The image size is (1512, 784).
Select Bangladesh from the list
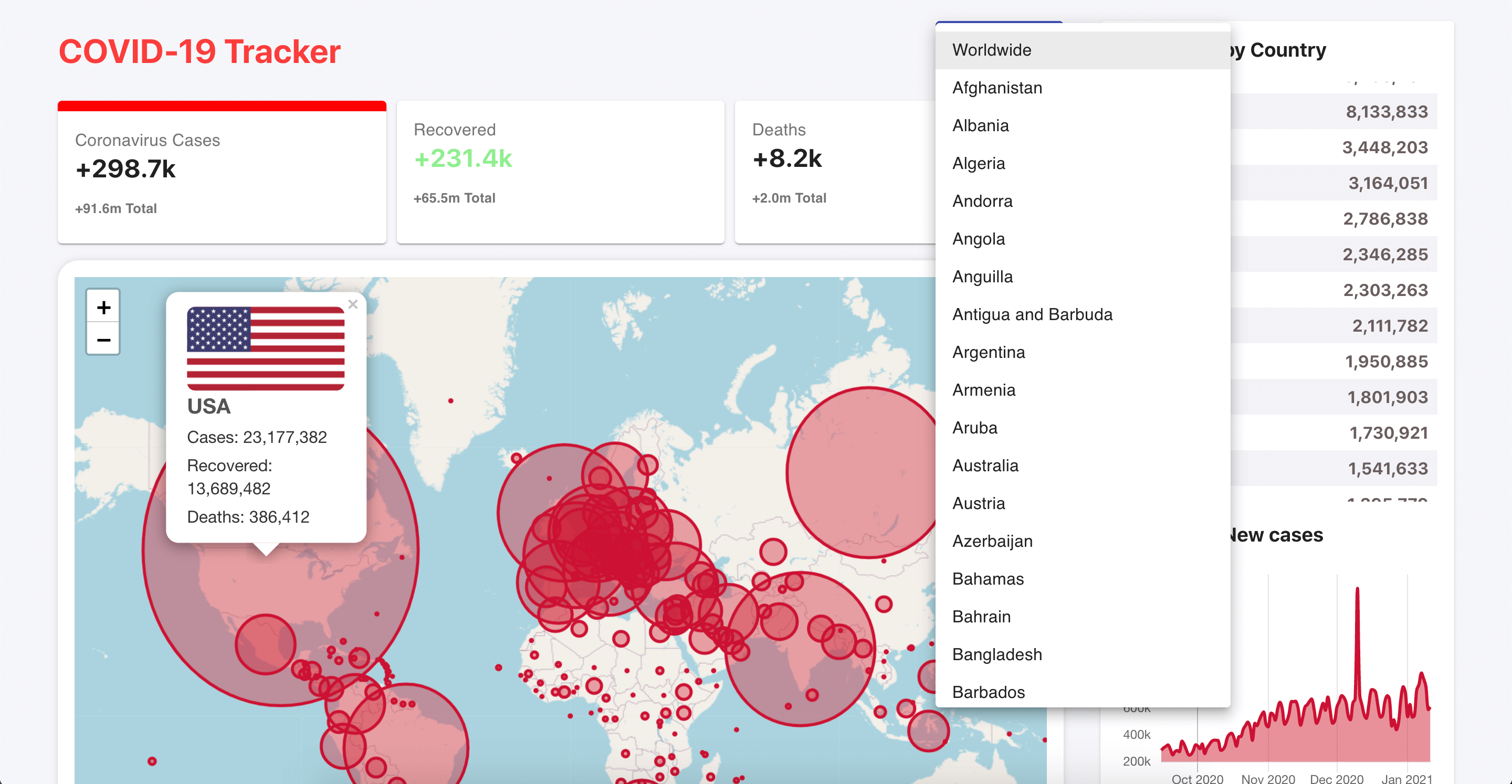[x=1083, y=654]
